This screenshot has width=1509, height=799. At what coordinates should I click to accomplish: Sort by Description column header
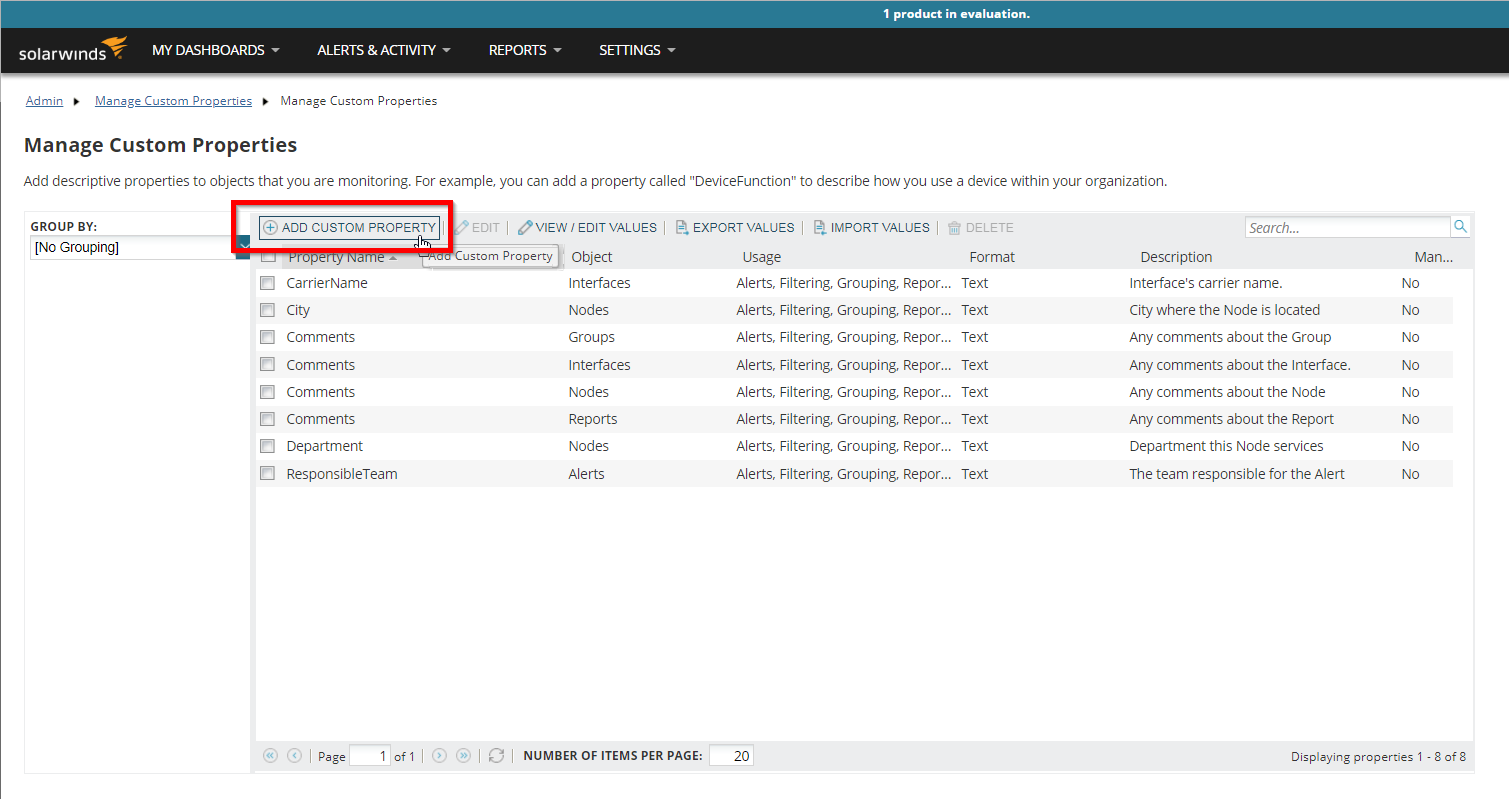[x=1176, y=257]
